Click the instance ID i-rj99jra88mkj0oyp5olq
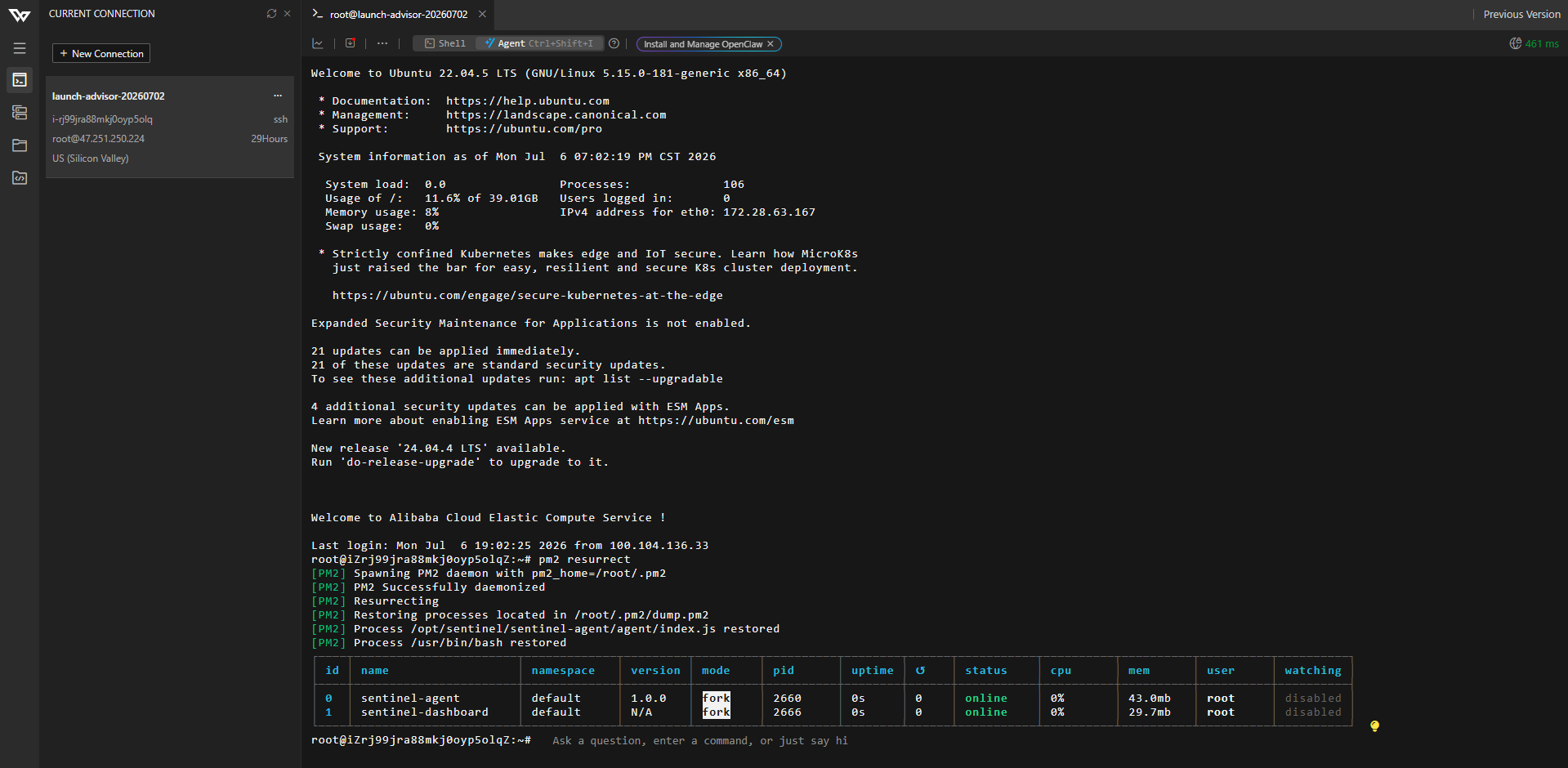Image resolution: width=1568 pixels, height=768 pixels. pyautogui.click(x=103, y=119)
